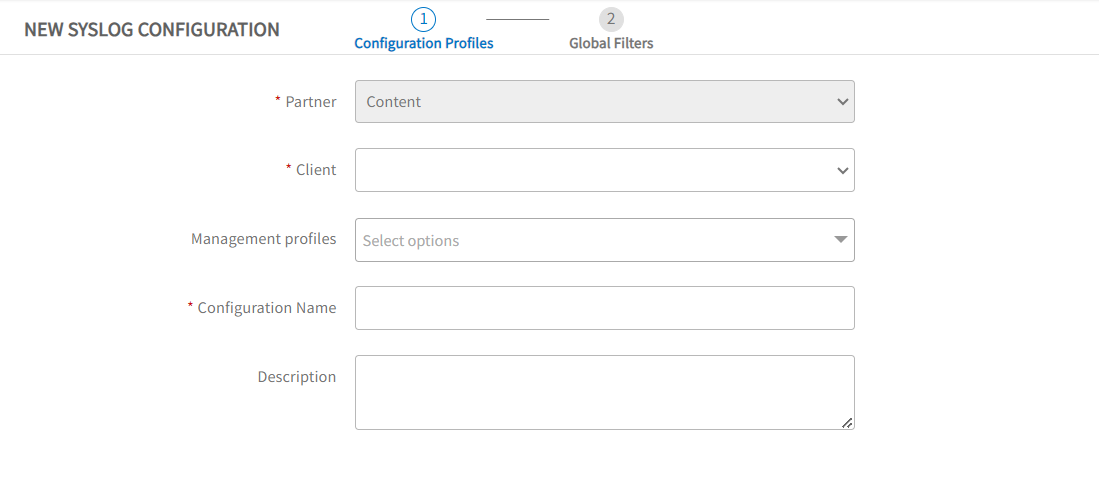This screenshot has width=1099, height=486.
Task: Click the Partner dropdown chevron arrow
Action: click(842, 102)
